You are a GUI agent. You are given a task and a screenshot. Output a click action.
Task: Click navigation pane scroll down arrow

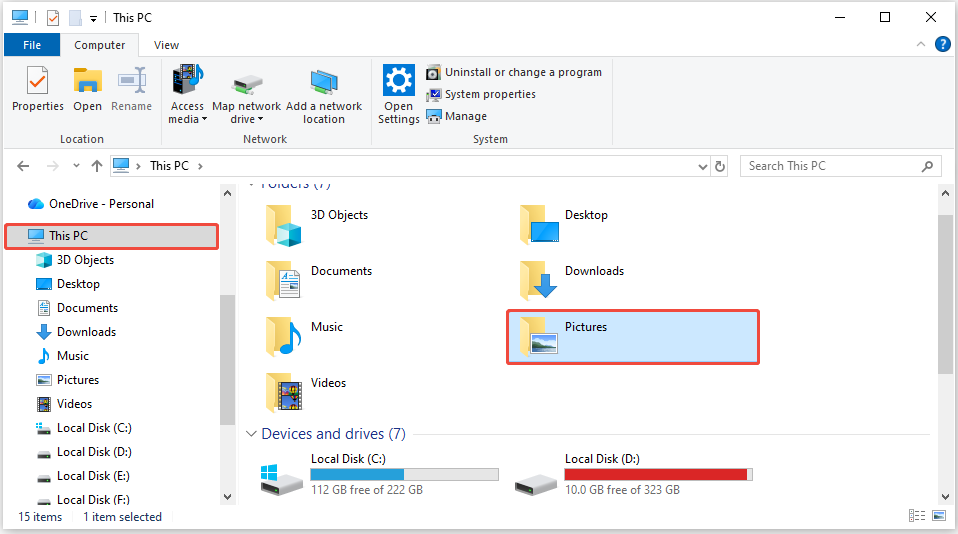[x=227, y=497]
